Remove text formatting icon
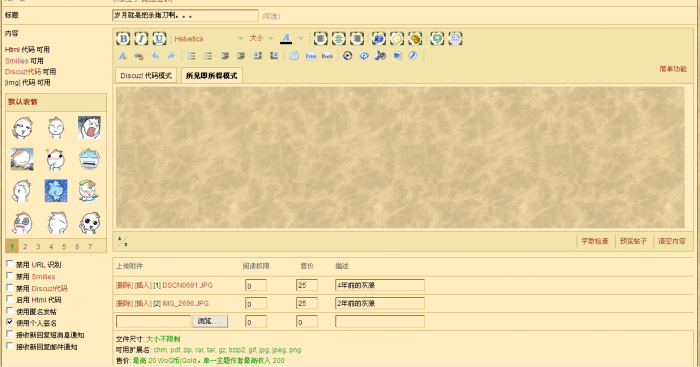The height and width of the screenshot is (367, 700). [x=122, y=56]
